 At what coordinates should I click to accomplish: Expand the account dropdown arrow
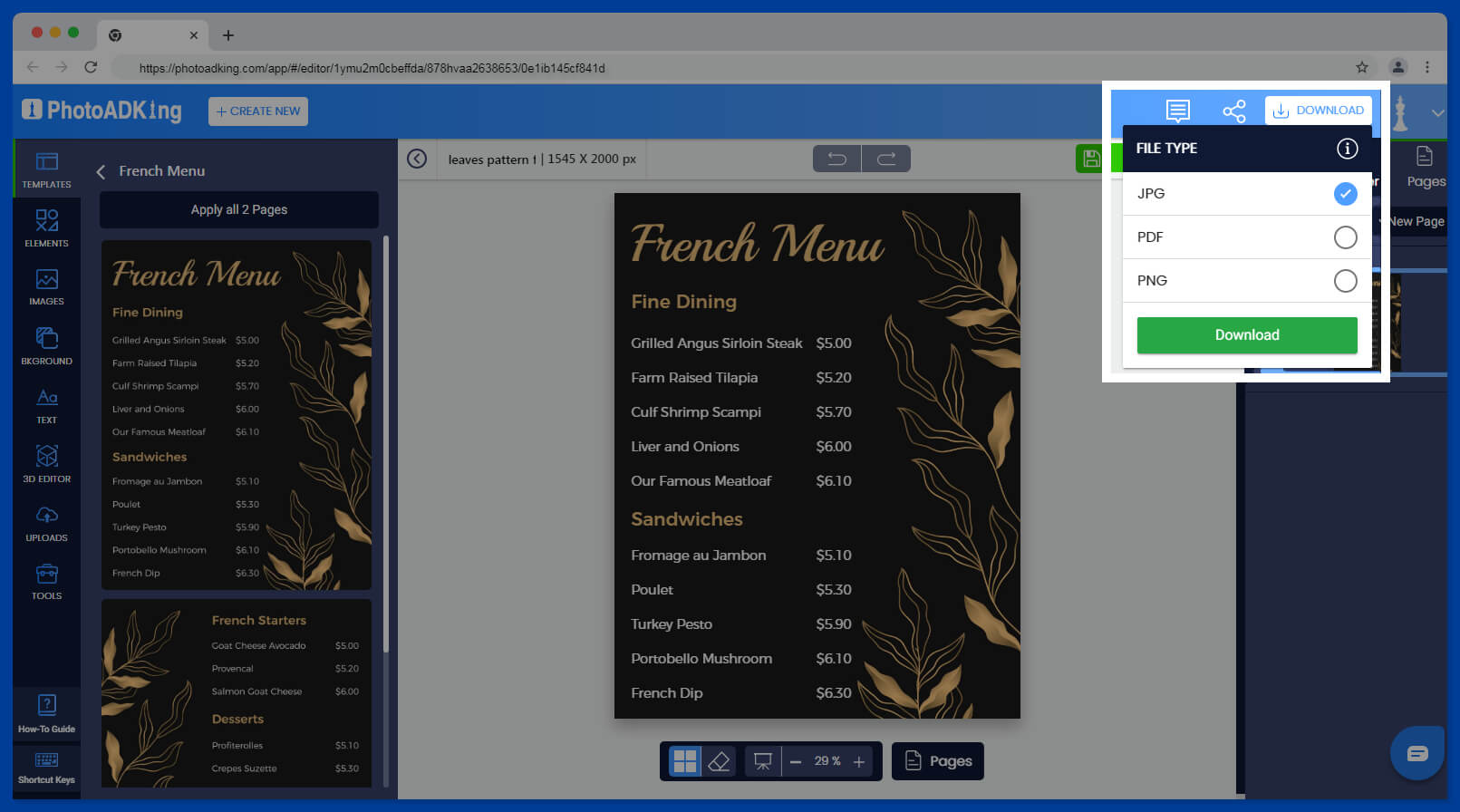[x=1437, y=113]
